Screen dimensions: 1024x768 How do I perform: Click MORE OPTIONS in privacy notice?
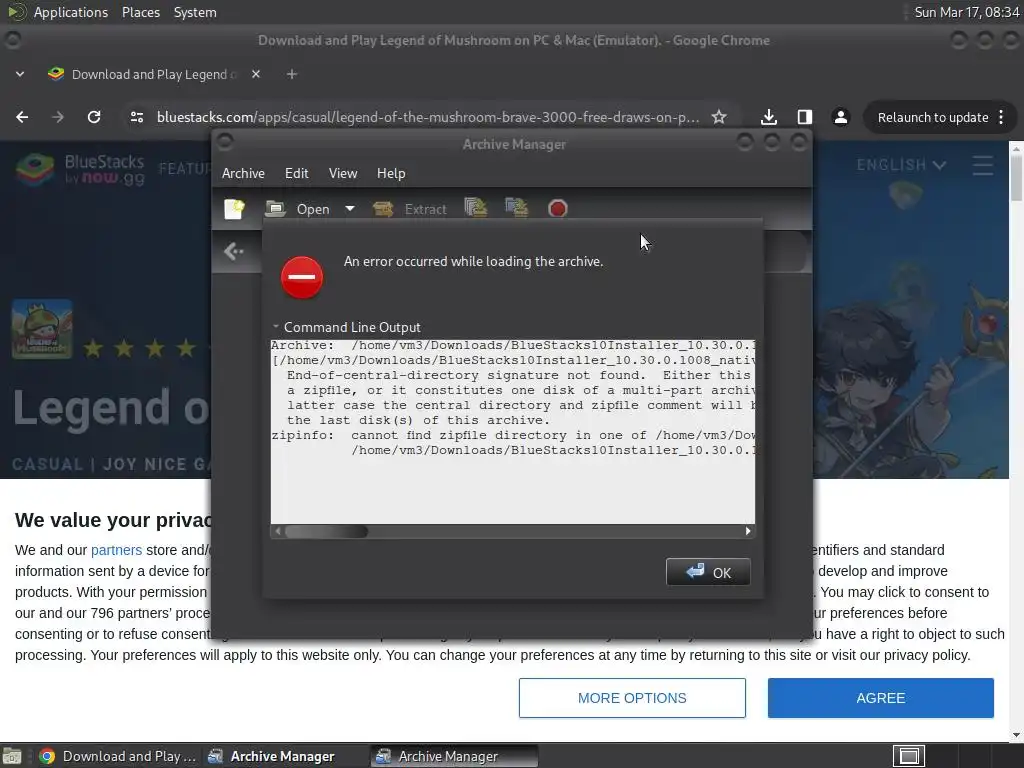click(632, 697)
